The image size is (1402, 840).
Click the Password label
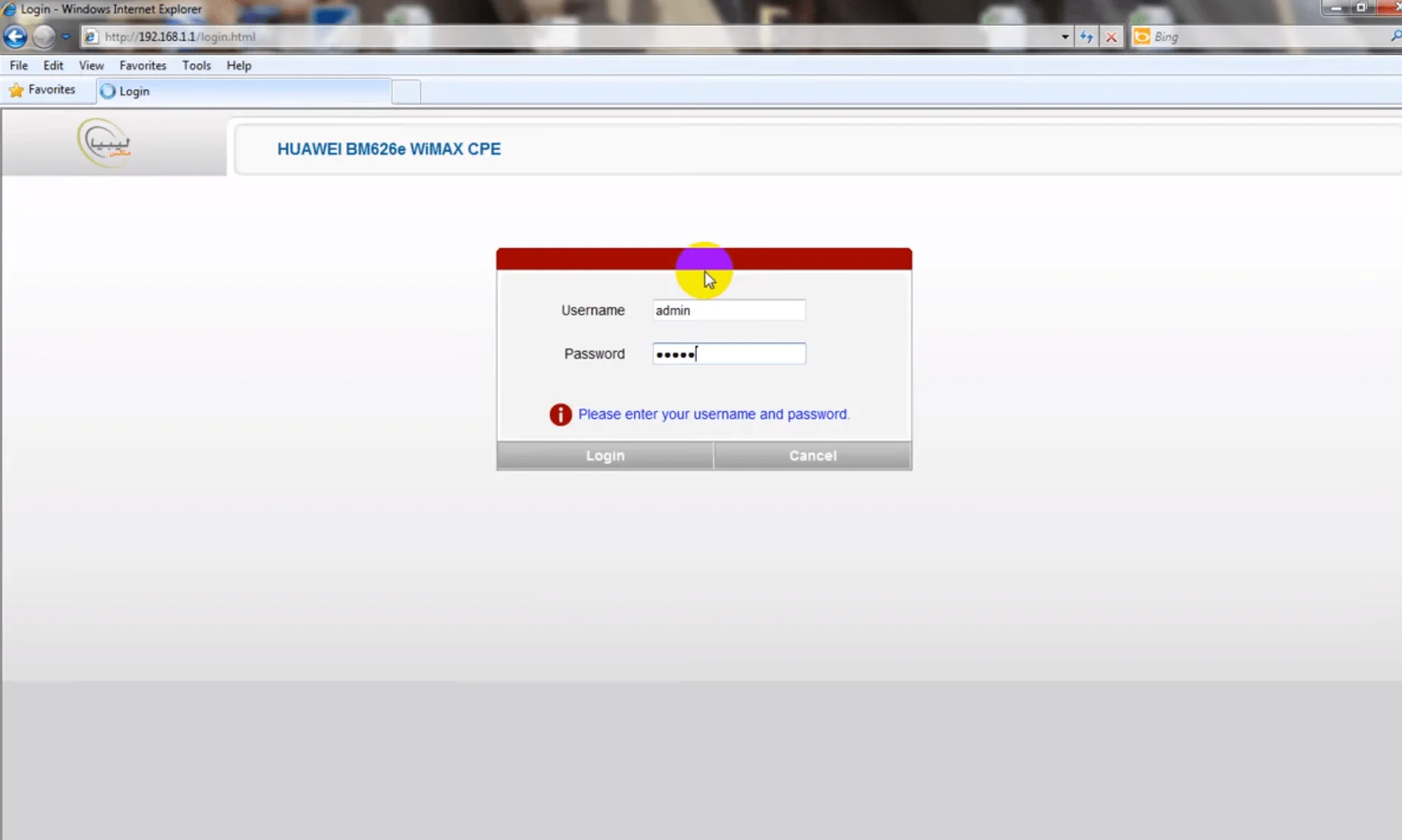click(594, 353)
